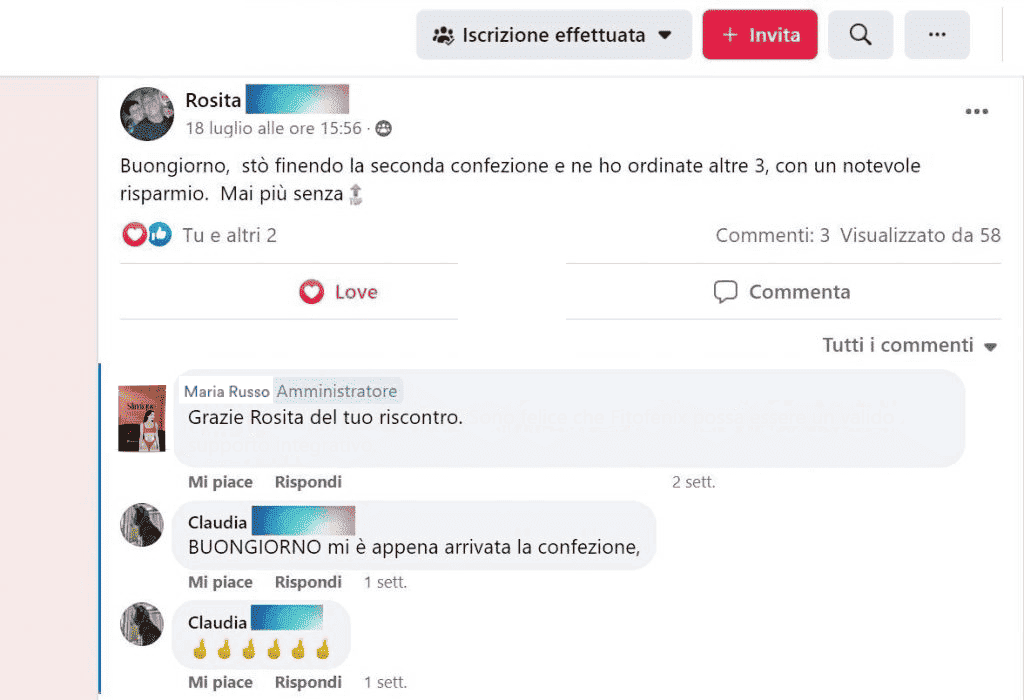Screen dimensions: 1024x700
Task: Toggle the Love reaction on the post
Action: 338,292
